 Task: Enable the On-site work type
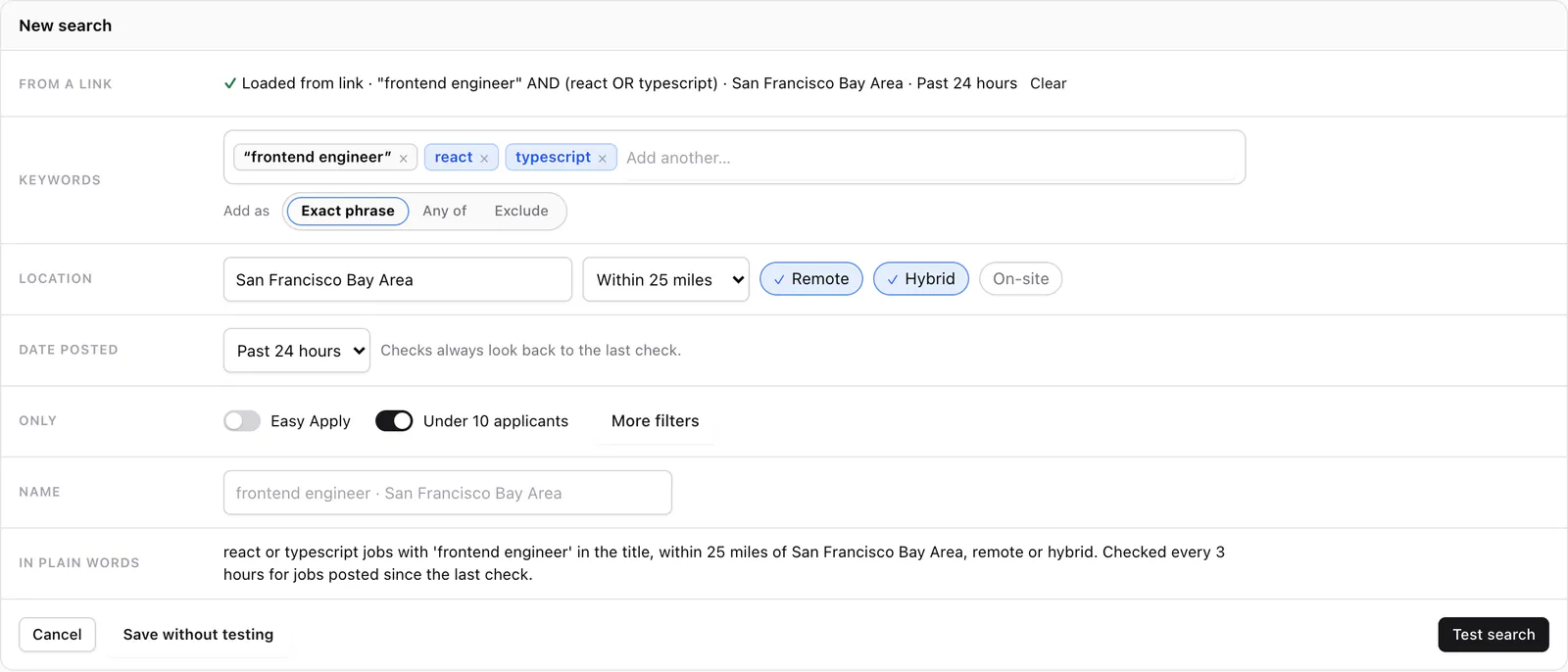click(x=1020, y=279)
